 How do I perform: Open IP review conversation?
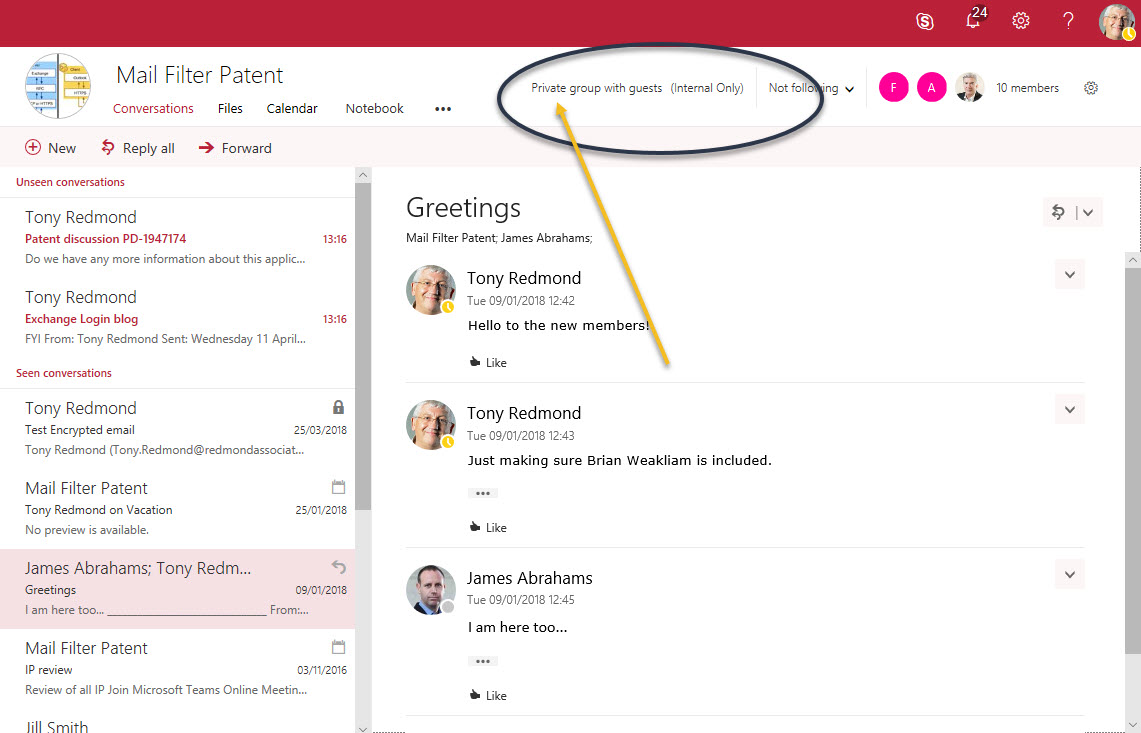pos(178,669)
